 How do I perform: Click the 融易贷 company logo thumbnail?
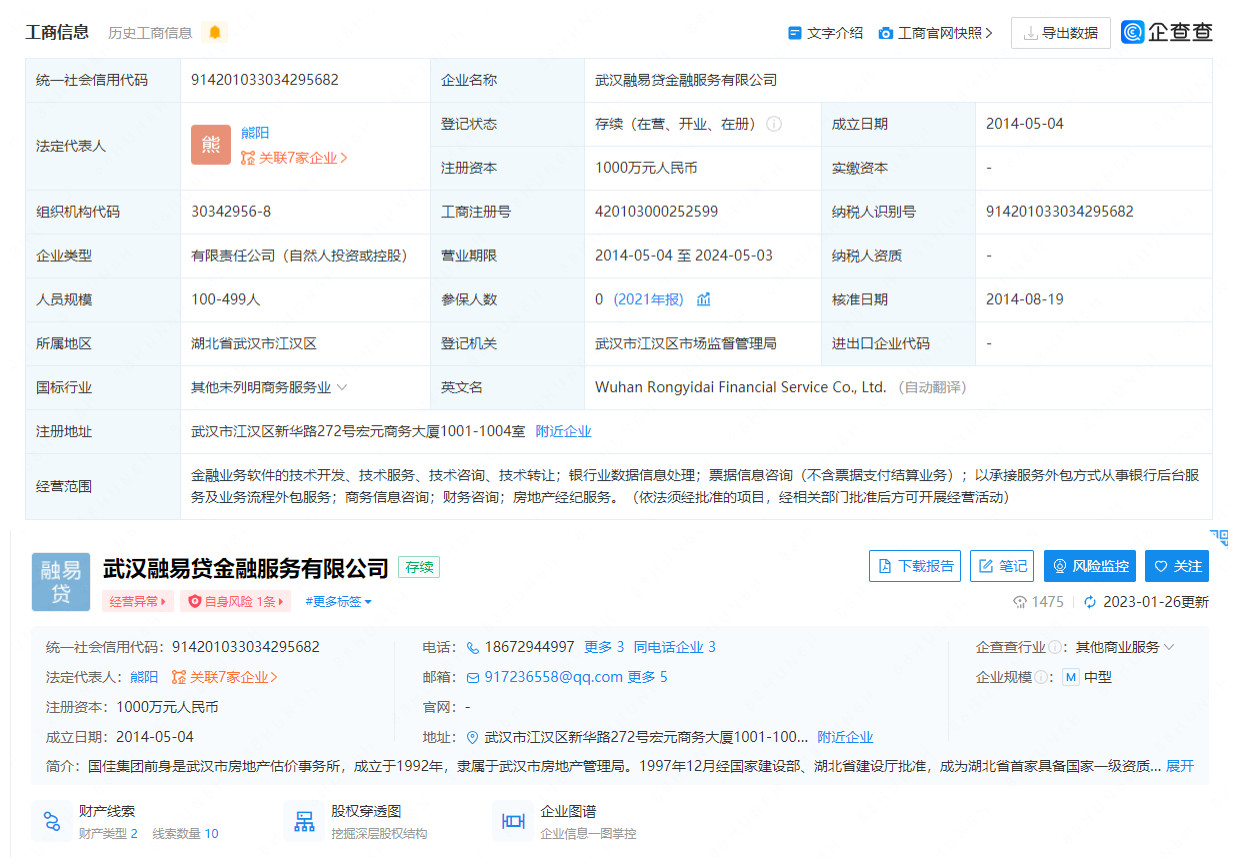[x=61, y=582]
